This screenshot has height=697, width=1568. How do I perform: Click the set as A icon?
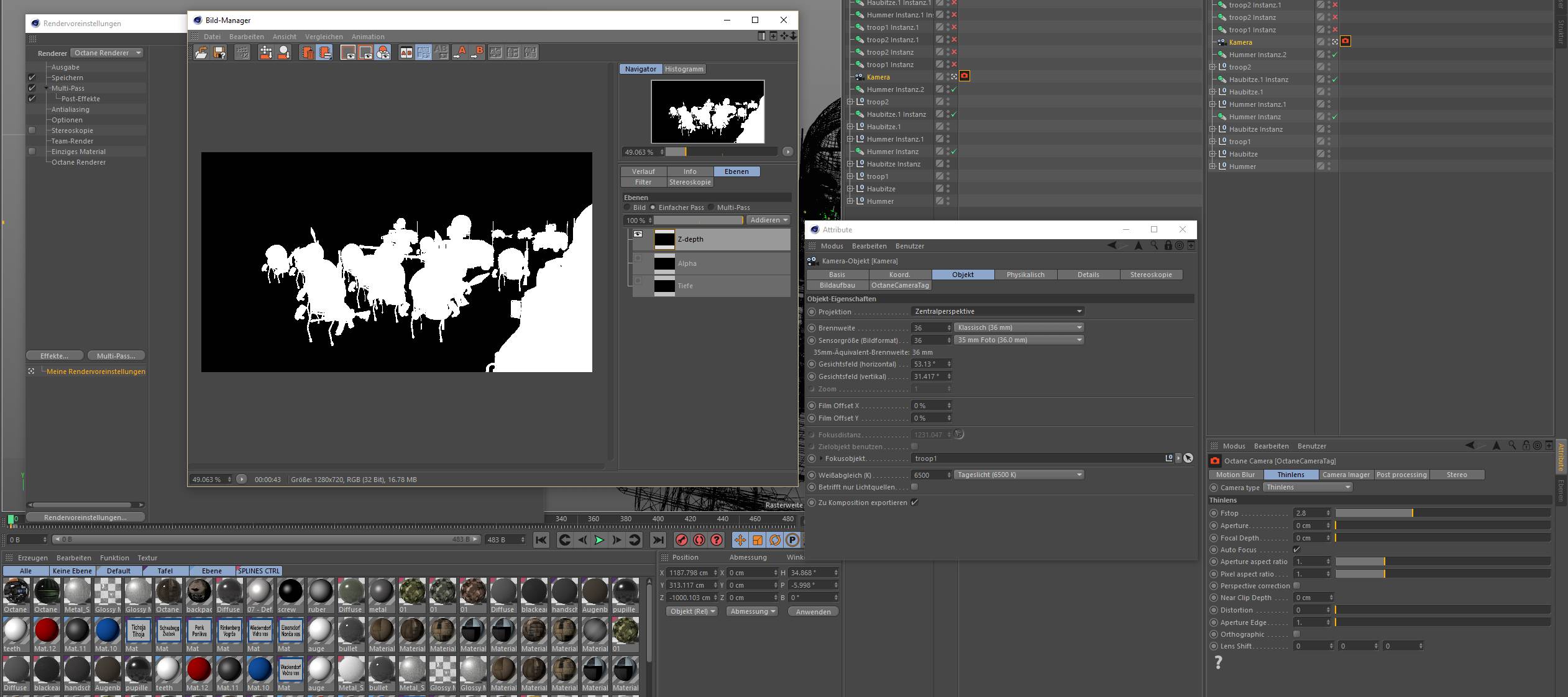click(x=459, y=53)
